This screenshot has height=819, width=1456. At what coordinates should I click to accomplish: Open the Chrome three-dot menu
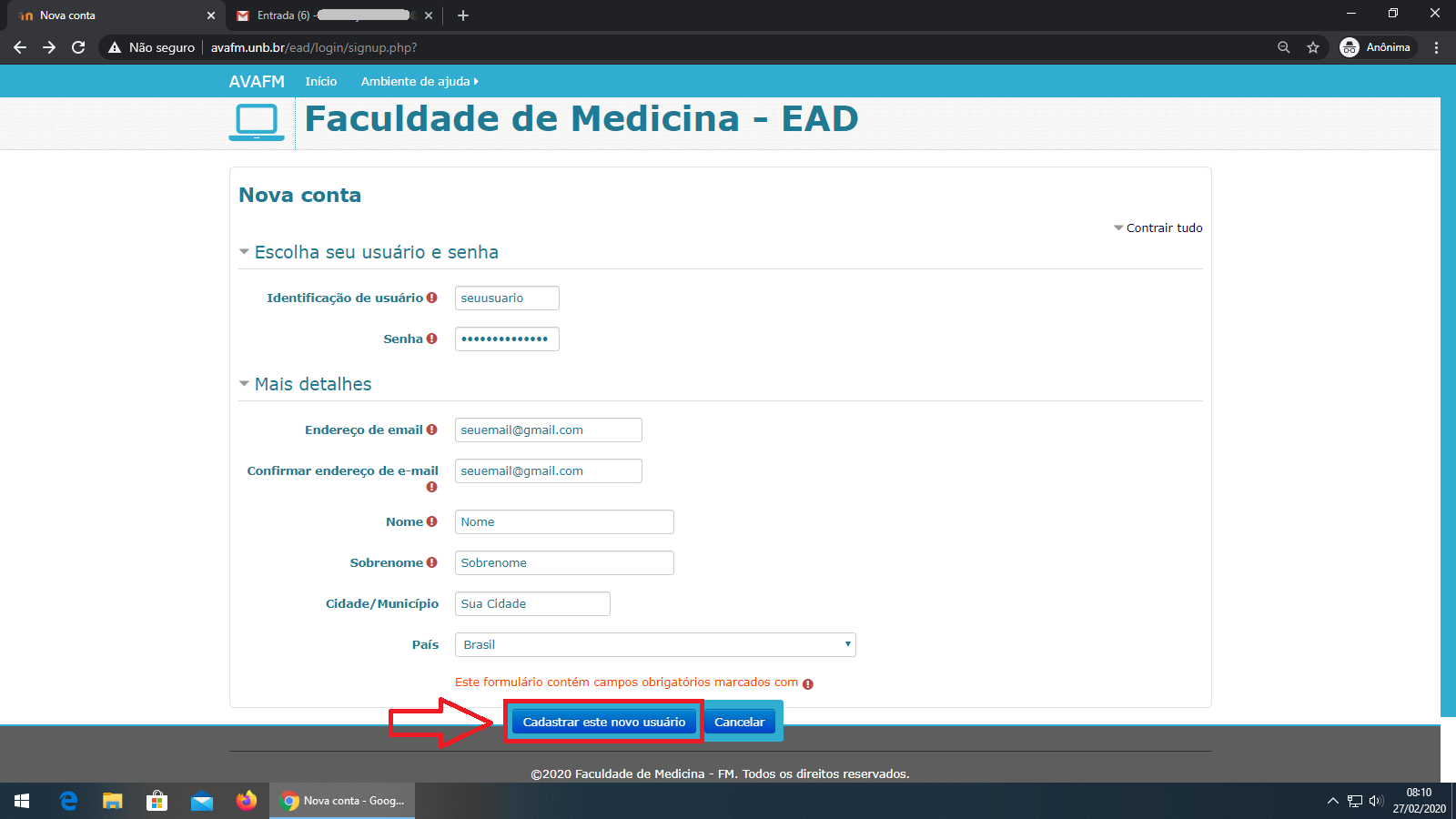[x=1436, y=47]
